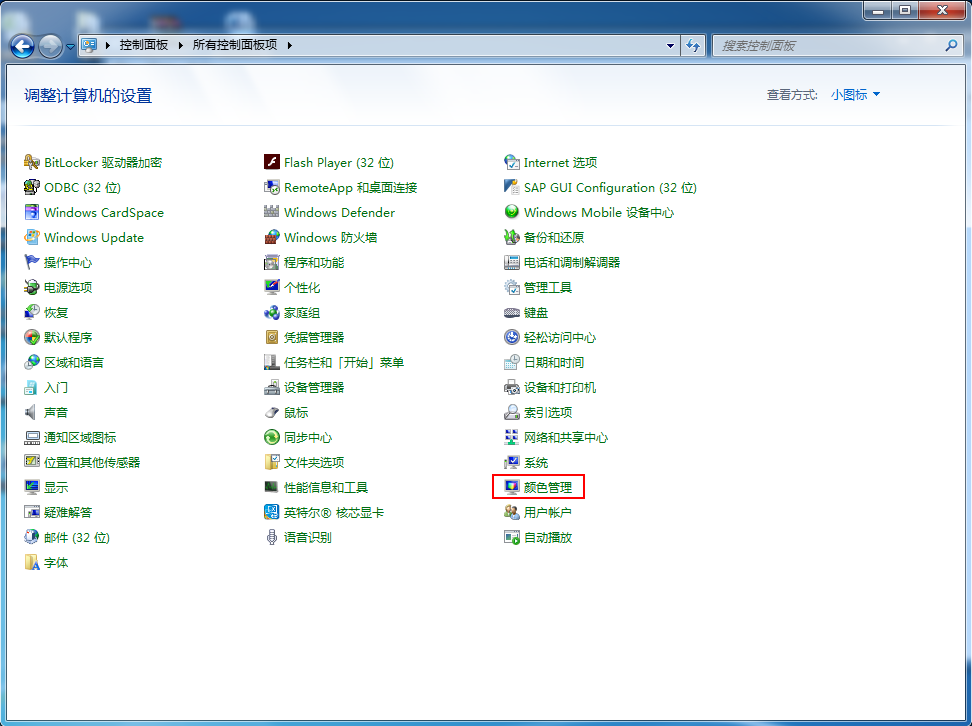Open Windows CardSpace icon

[x=32, y=212]
